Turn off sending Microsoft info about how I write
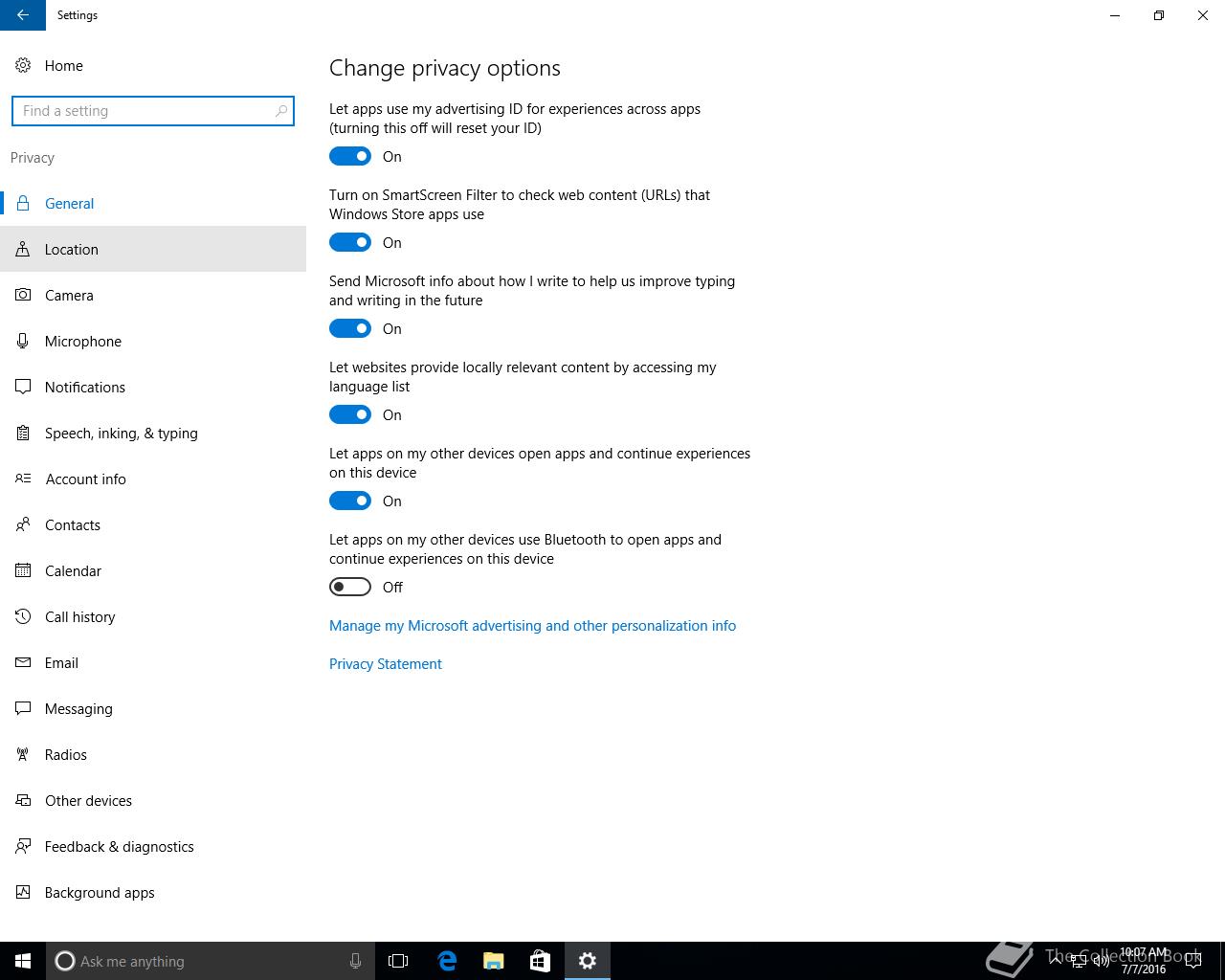 tap(350, 328)
